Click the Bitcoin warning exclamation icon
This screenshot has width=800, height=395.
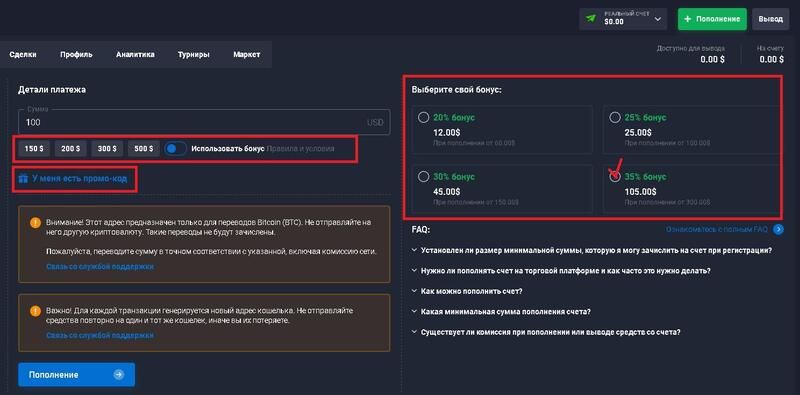tap(35, 223)
